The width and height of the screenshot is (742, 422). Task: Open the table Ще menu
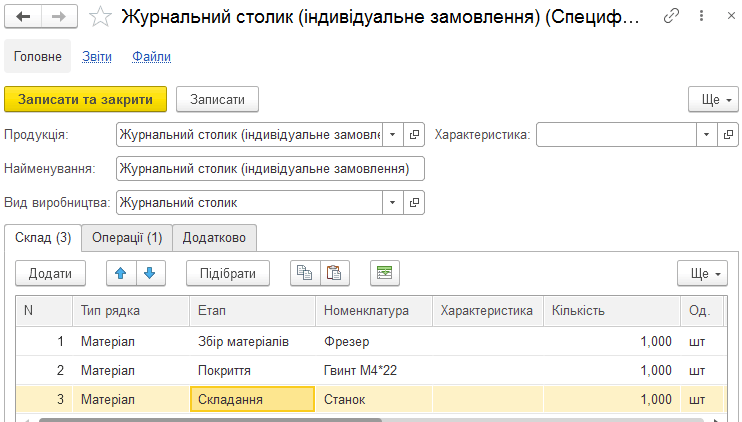(x=702, y=273)
